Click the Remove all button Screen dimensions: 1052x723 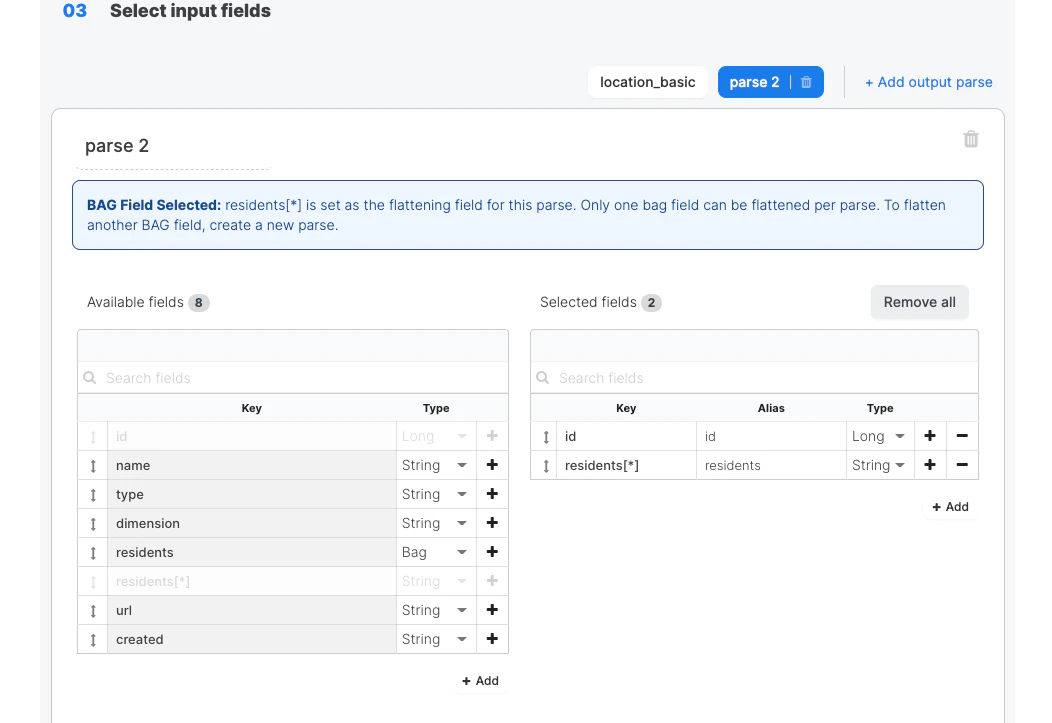[919, 302]
